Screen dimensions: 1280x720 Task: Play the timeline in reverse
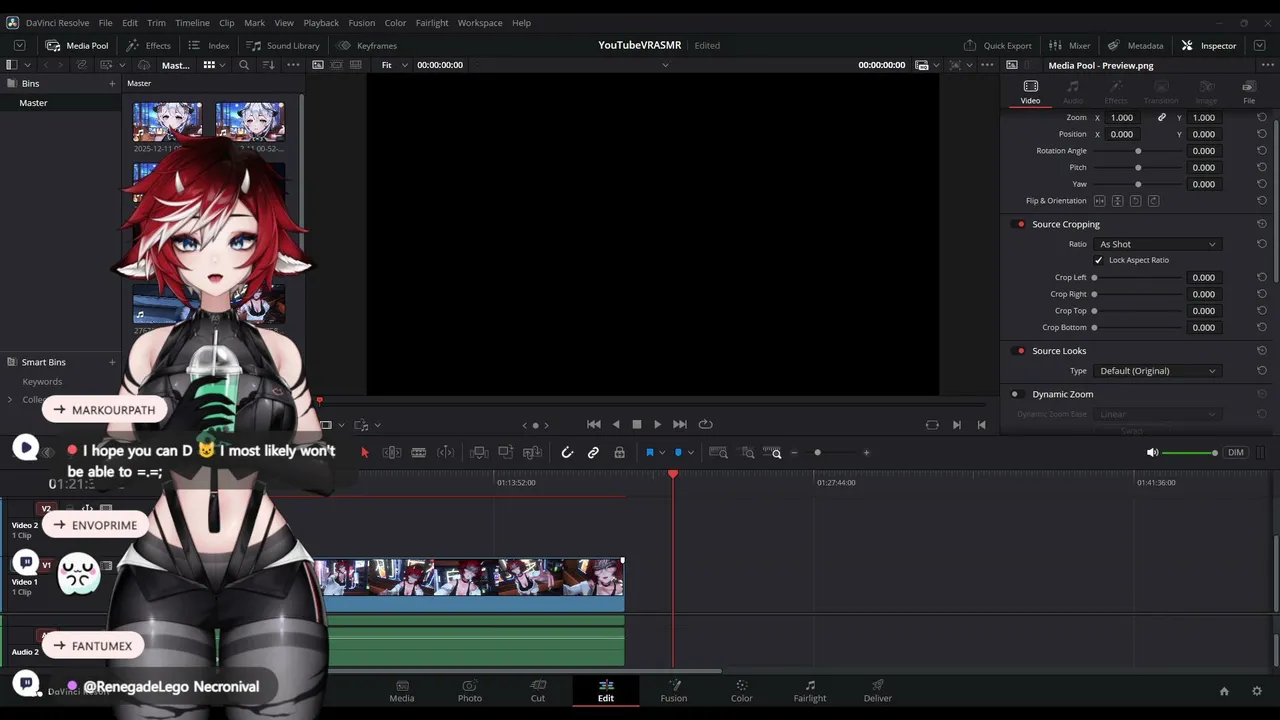point(616,425)
